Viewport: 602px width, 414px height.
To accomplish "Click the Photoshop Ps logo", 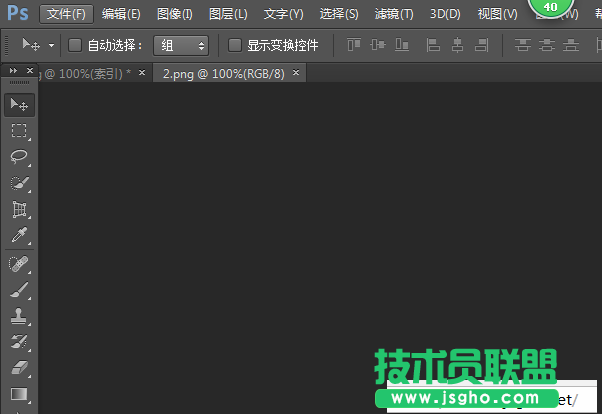I will tap(18, 13).
